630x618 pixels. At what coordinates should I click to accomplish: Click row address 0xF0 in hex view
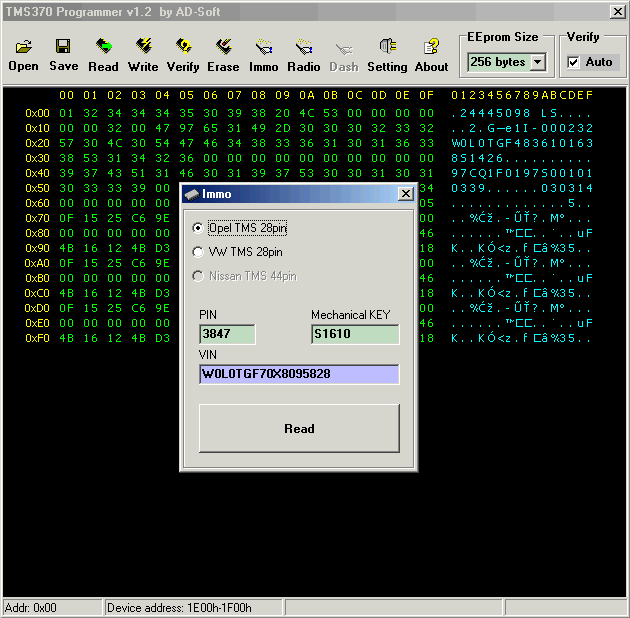point(37,338)
